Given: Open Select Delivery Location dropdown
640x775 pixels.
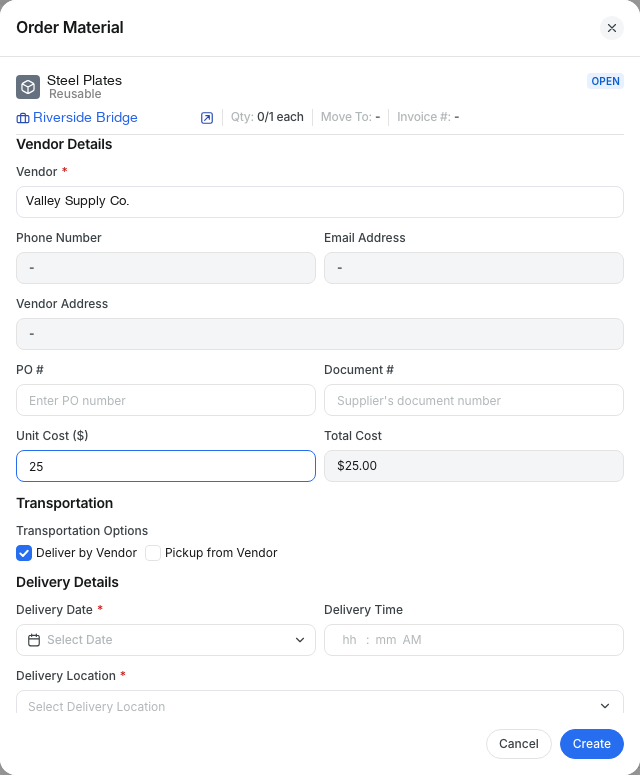Looking at the screenshot, I should point(320,702).
